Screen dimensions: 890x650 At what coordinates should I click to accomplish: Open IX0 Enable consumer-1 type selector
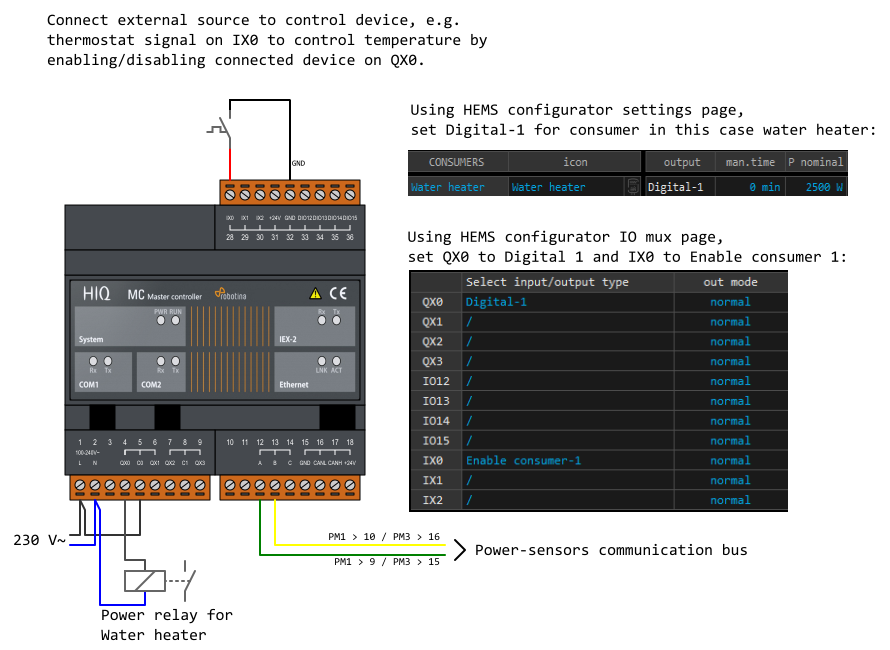tap(567, 461)
